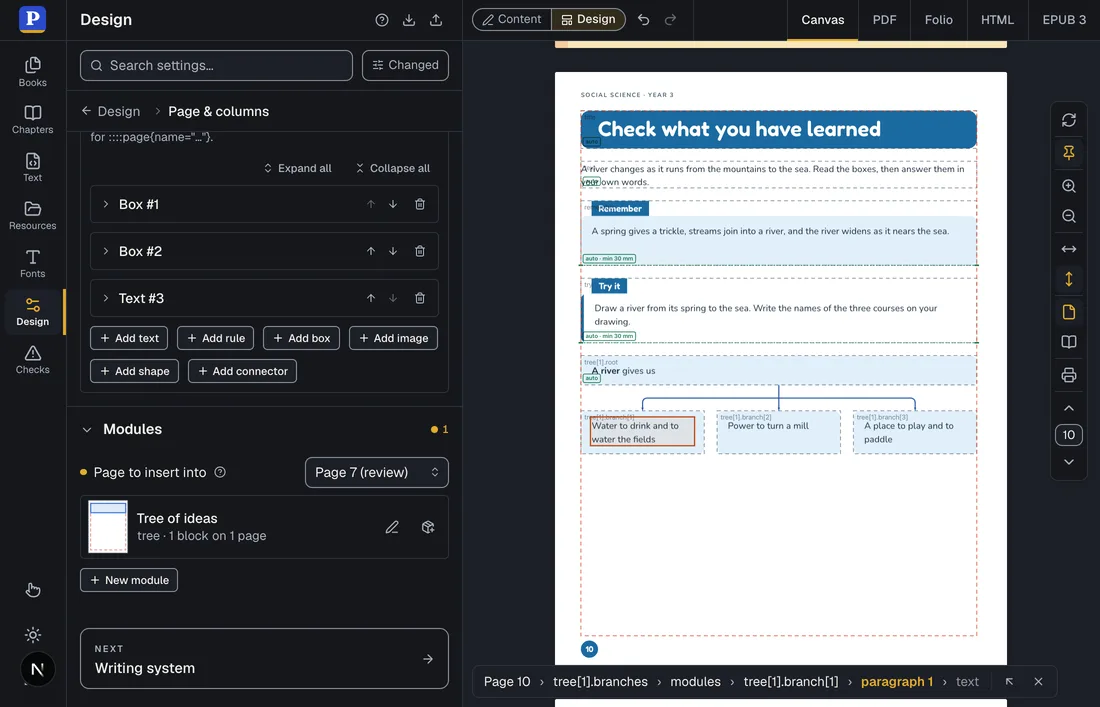Viewport: 1100px width, 707px height.
Task: Toggle the hand pan tool
Action: [x=32, y=590]
